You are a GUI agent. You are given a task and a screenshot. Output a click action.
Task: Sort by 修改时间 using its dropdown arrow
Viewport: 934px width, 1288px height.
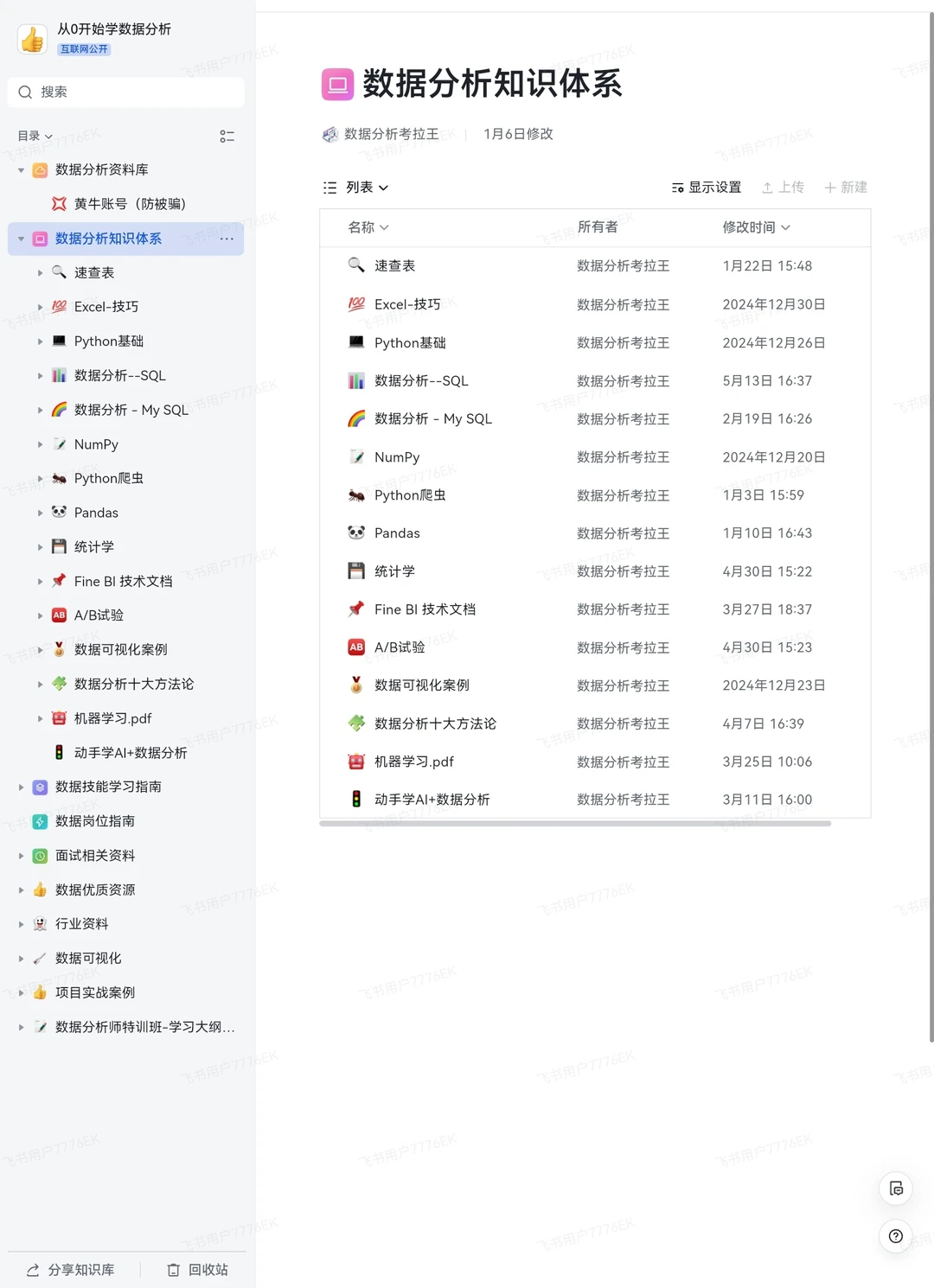click(x=785, y=227)
